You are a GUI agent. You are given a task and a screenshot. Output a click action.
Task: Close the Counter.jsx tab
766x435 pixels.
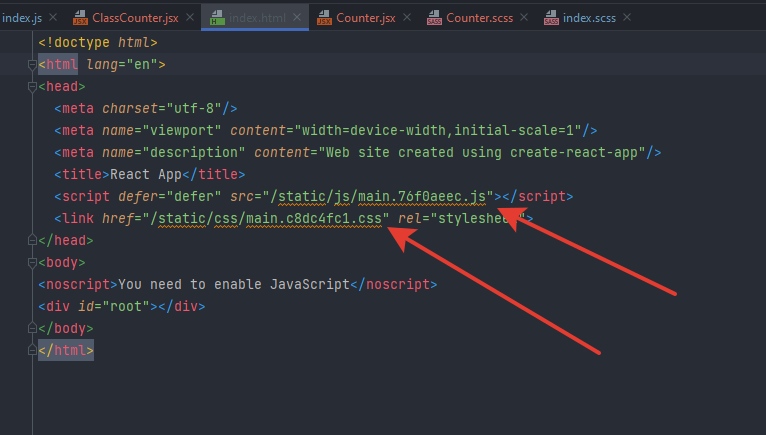pos(407,18)
